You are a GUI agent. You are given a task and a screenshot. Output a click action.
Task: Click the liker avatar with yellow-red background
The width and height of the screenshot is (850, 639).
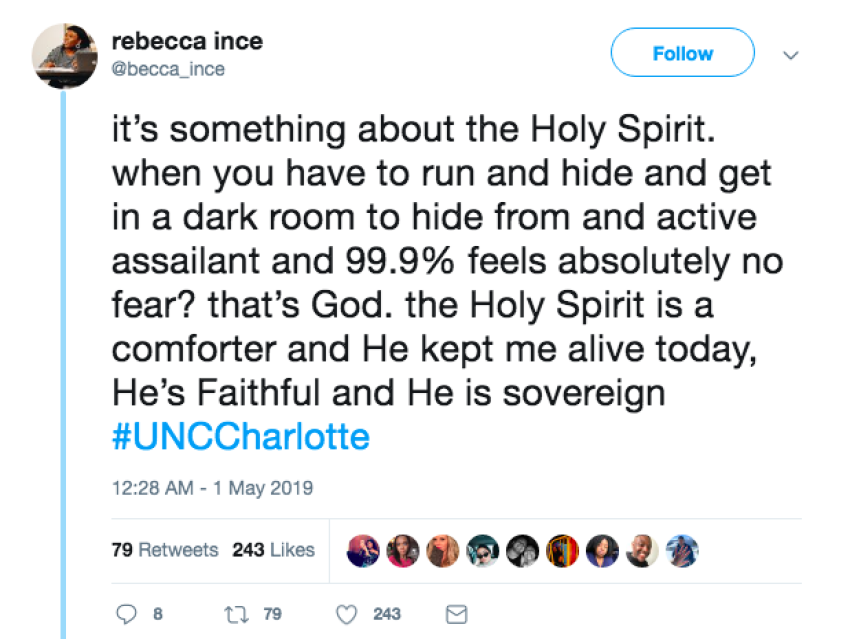coord(561,549)
